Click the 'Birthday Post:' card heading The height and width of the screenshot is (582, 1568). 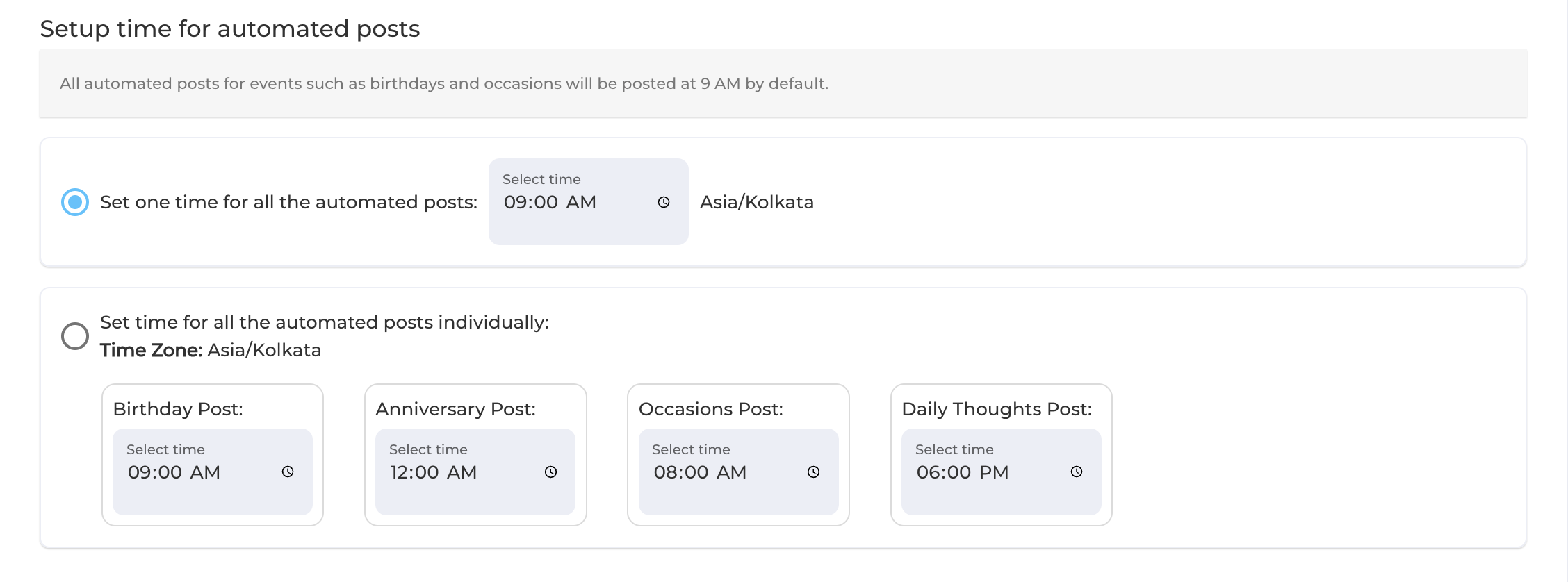click(178, 409)
